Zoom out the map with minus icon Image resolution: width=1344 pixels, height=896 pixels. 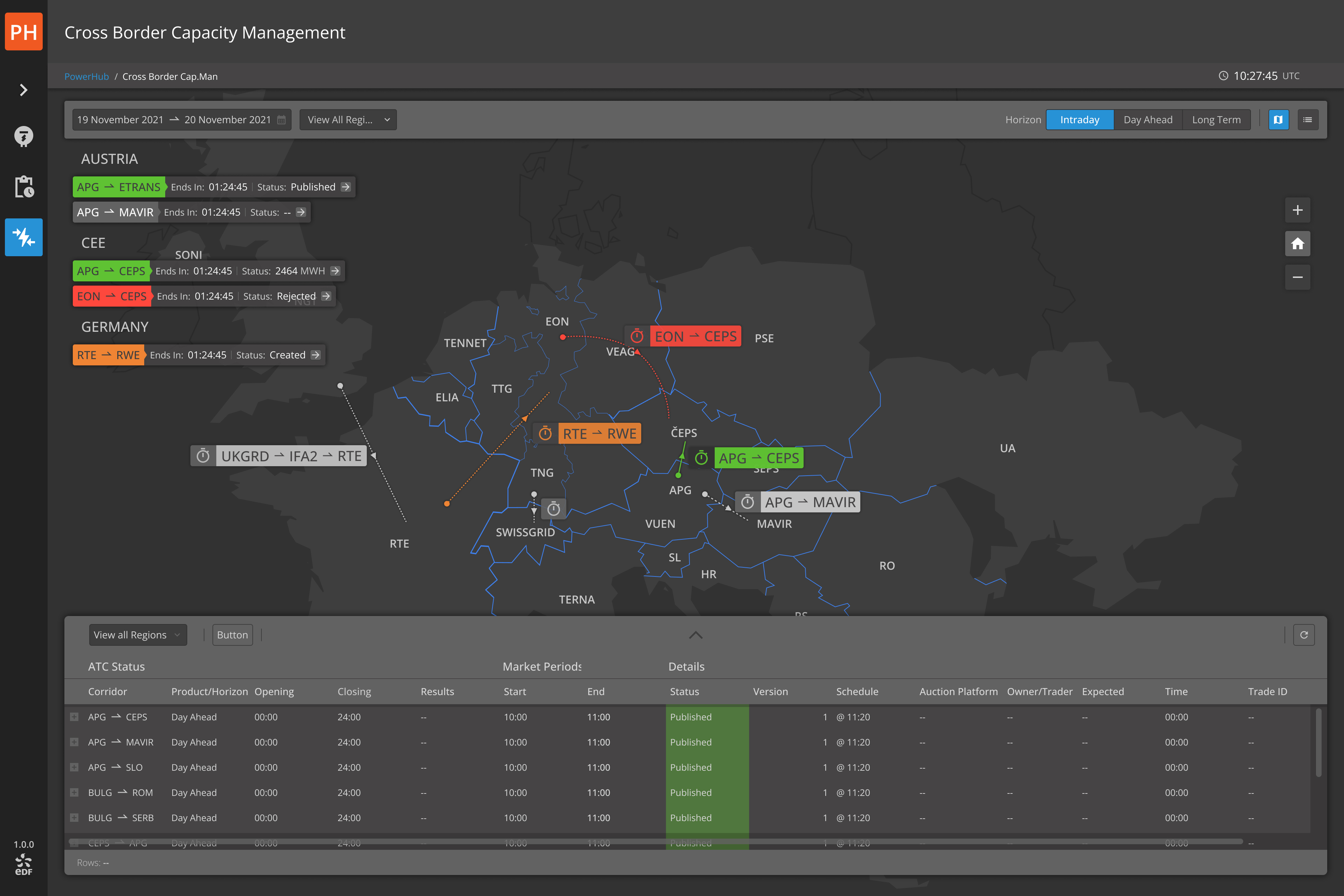1297,277
